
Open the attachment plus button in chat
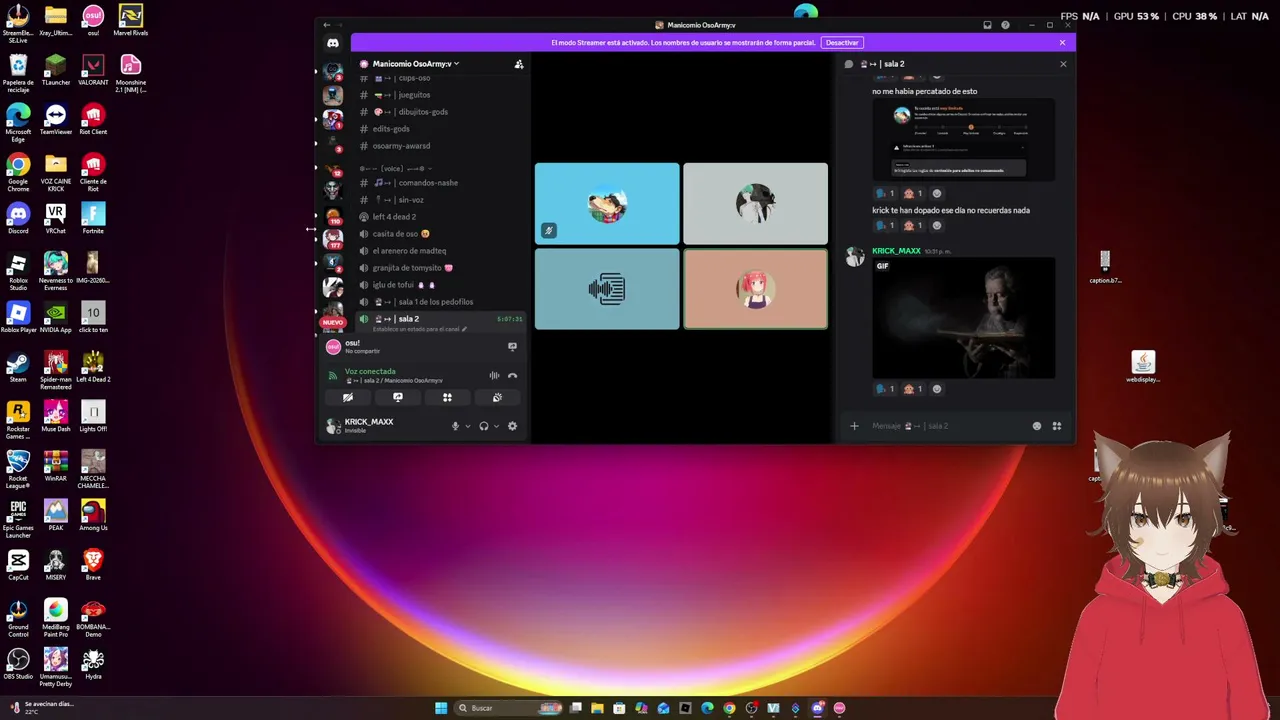click(x=854, y=426)
